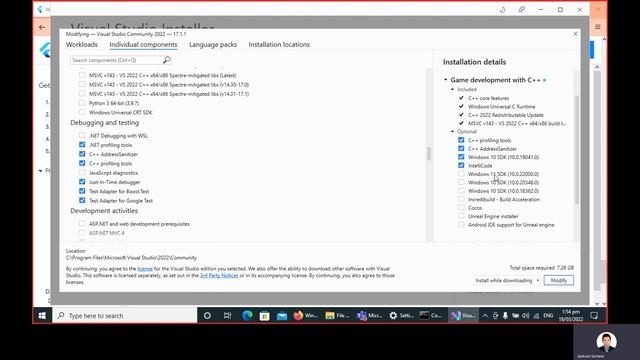Screen dimensions: 640x360
Task: Click the Modify button
Action: pyautogui.click(x=558, y=280)
